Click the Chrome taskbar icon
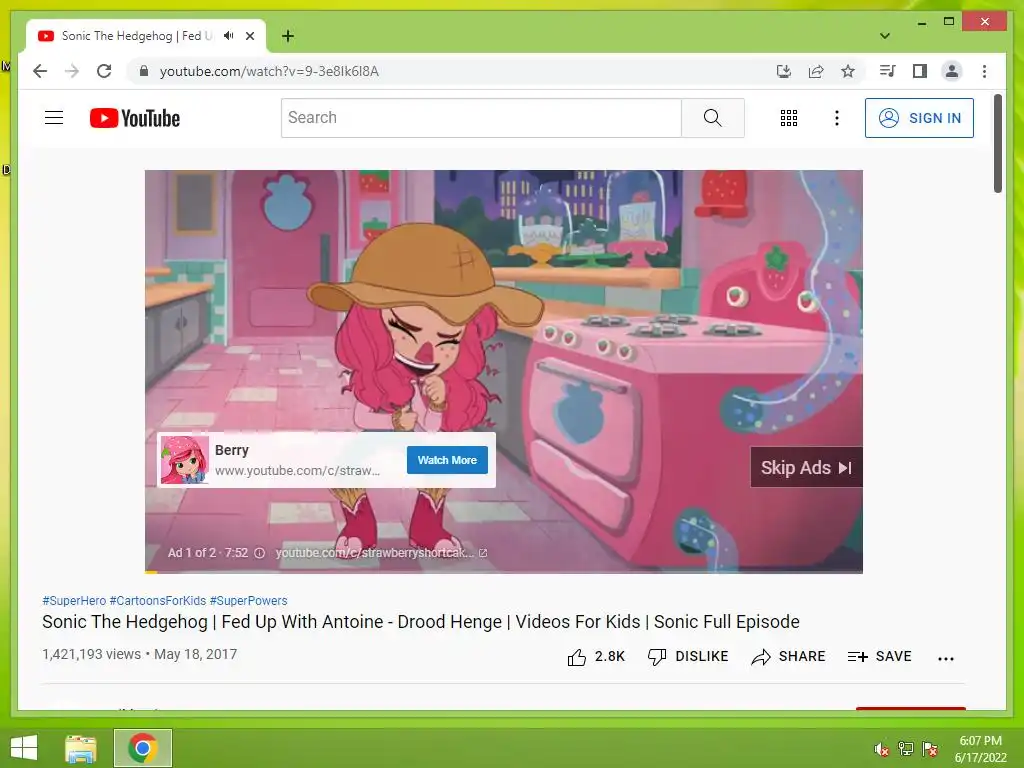 pyautogui.click(x=143, y=748)
